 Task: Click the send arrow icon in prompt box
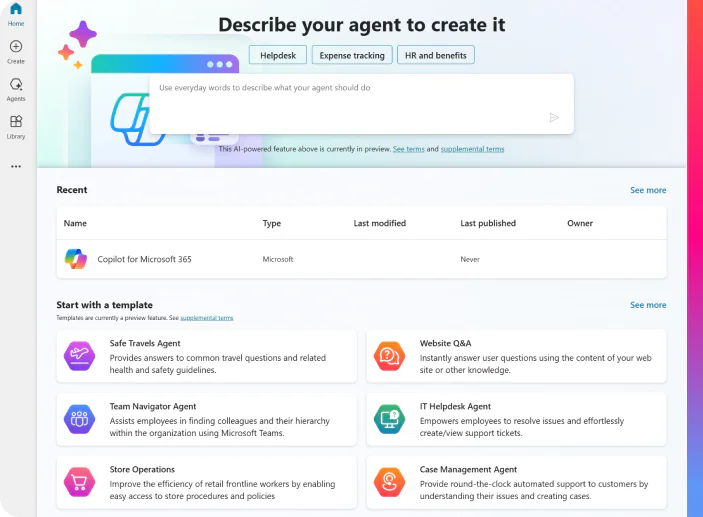pos(554,117)
